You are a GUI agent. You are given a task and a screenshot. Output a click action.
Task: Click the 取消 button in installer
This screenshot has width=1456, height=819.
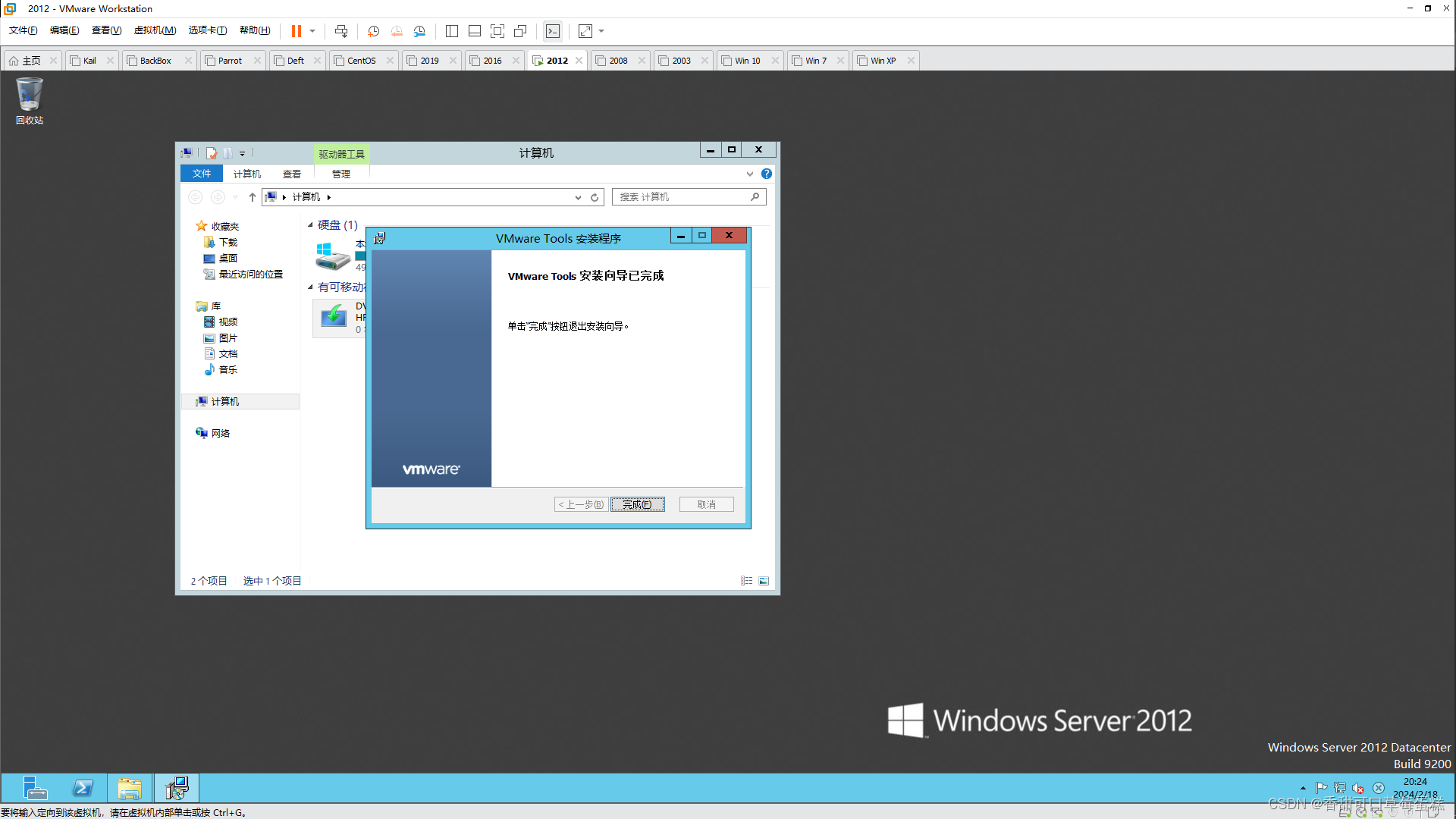pyautogui.click(x=706, y=504)
